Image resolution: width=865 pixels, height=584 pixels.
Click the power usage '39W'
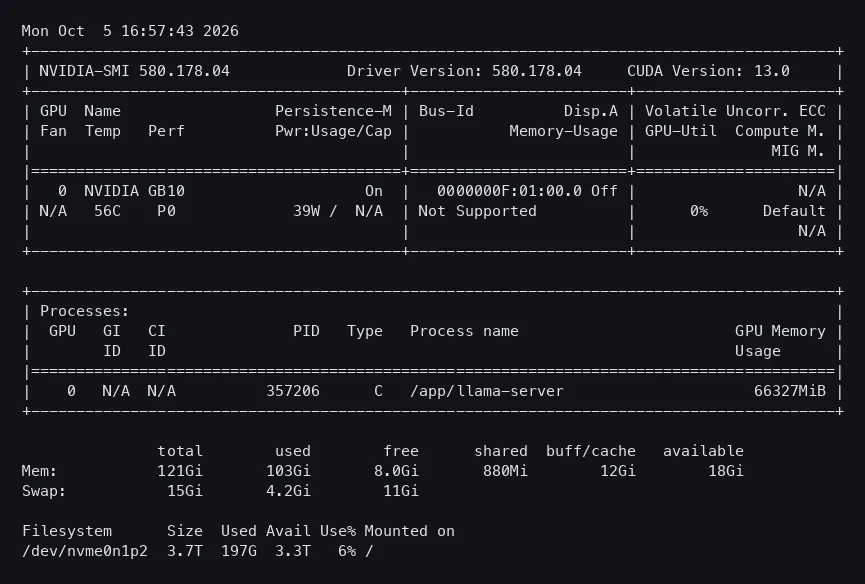pyautogui.click(x=306, y=211)
